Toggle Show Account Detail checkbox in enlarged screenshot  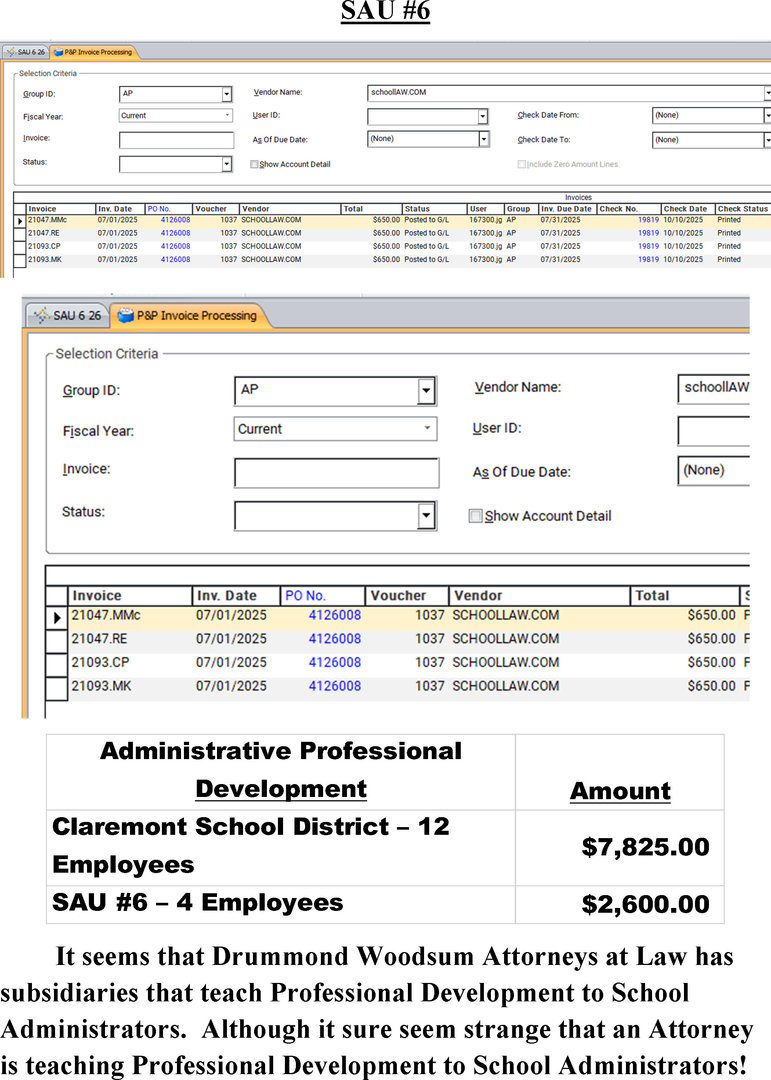476,516
